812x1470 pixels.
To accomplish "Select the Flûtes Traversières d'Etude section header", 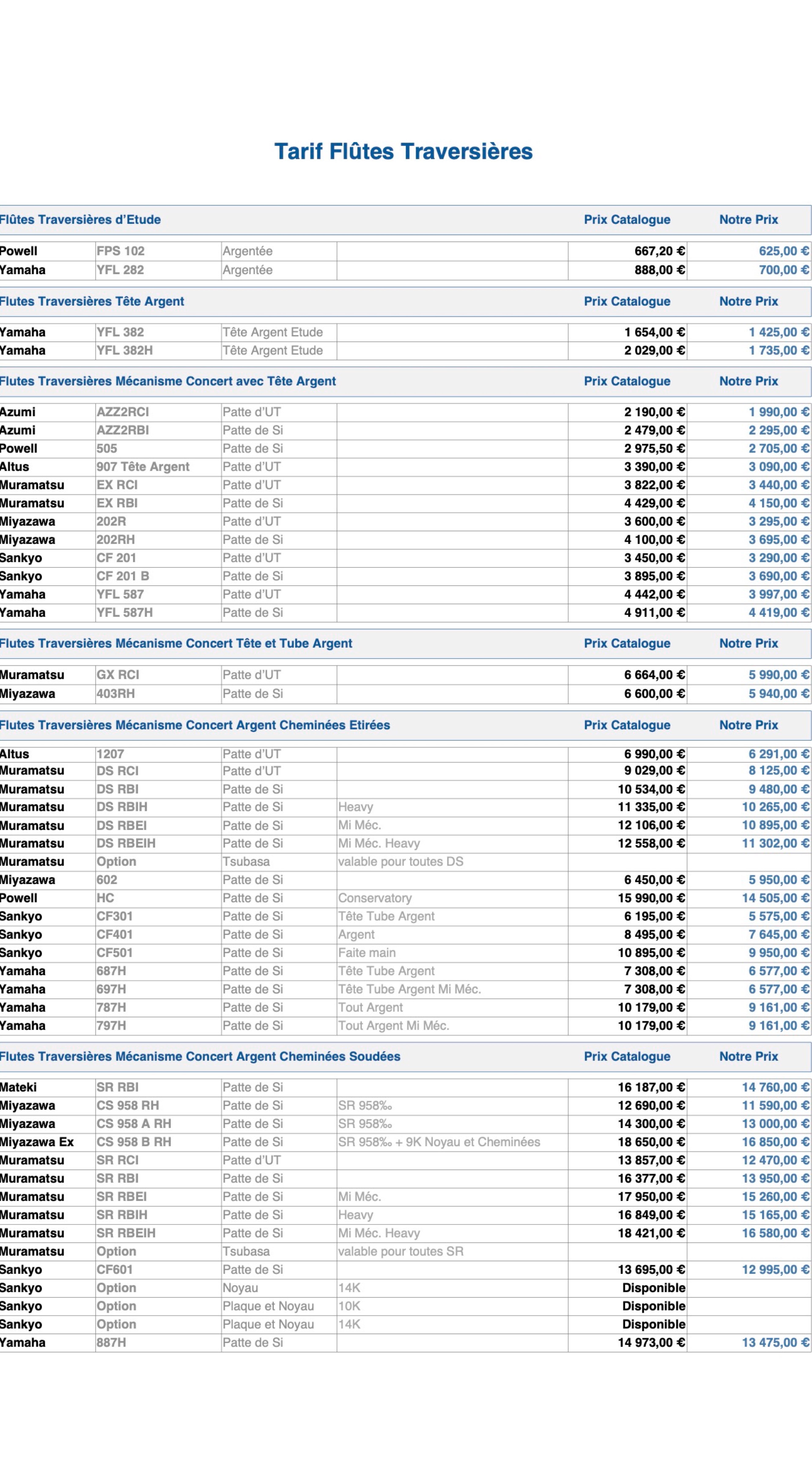I will tap(80, 220).
